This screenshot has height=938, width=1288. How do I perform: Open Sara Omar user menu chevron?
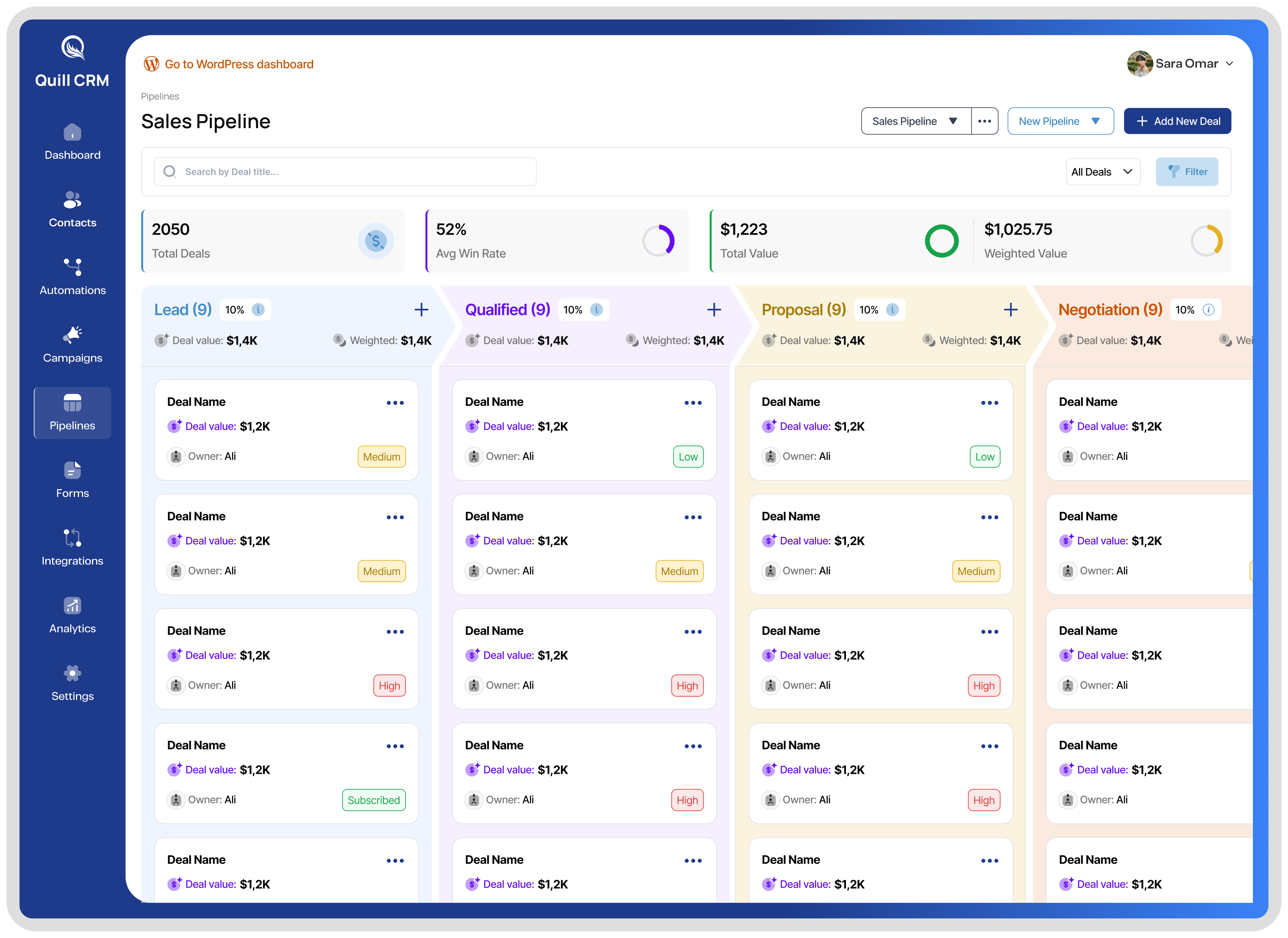1230,64
